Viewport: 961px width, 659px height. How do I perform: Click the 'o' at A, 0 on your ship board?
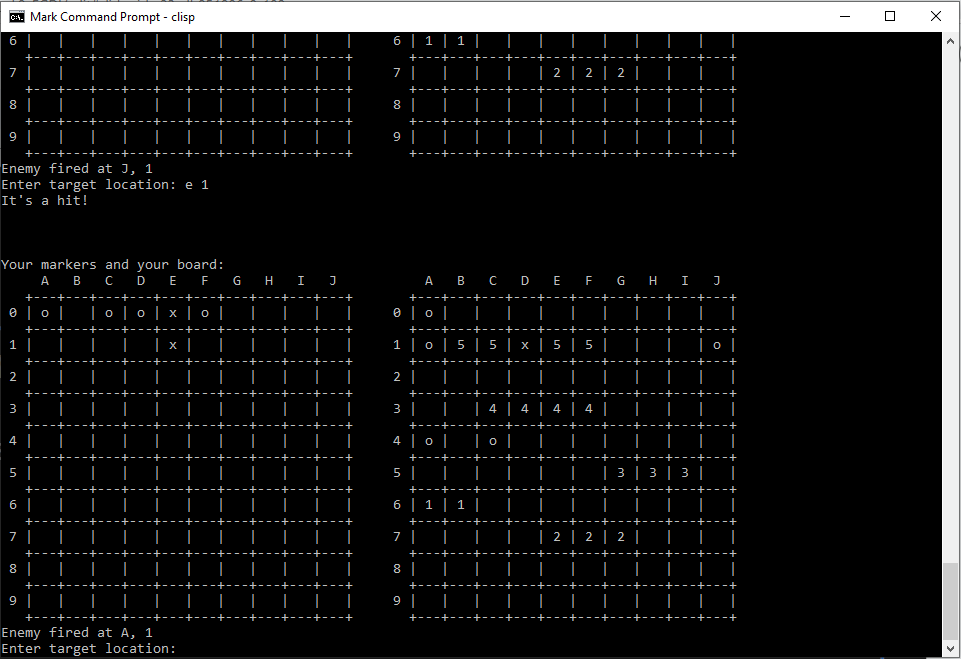point(429,313)
